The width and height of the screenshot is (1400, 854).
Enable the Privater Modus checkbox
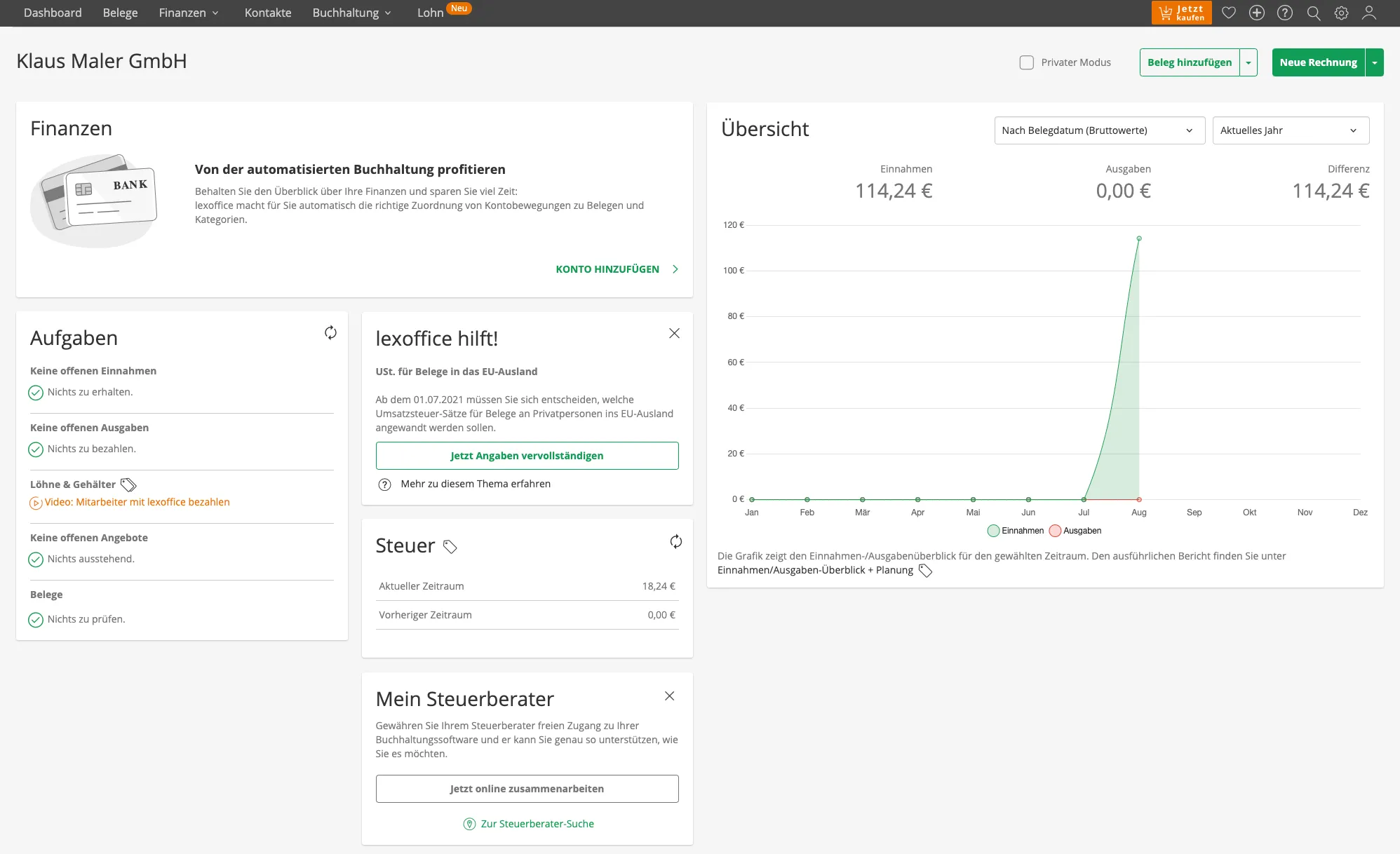1026,62
